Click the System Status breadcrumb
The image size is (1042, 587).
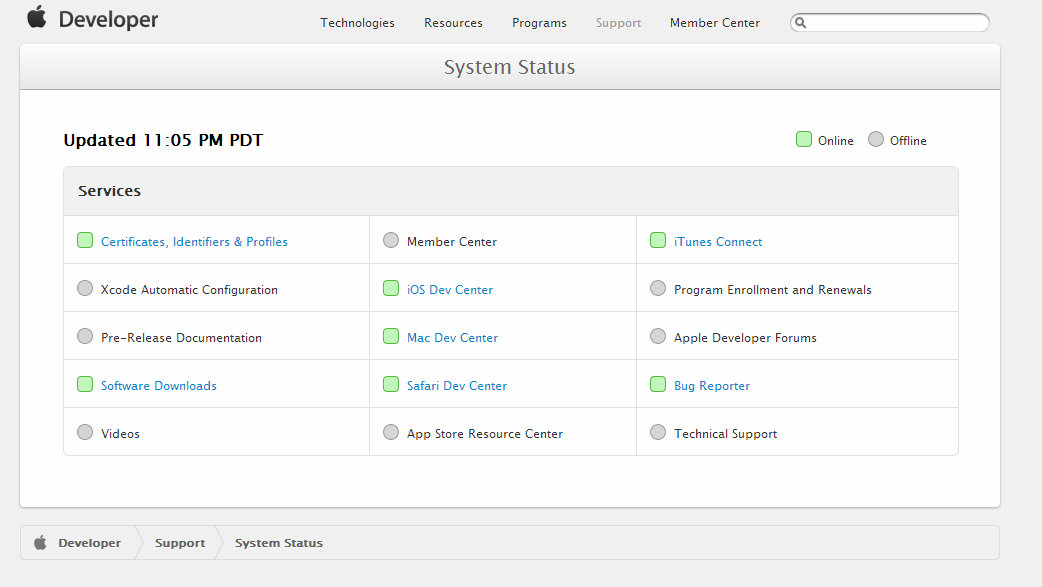(x=278, y=543)
